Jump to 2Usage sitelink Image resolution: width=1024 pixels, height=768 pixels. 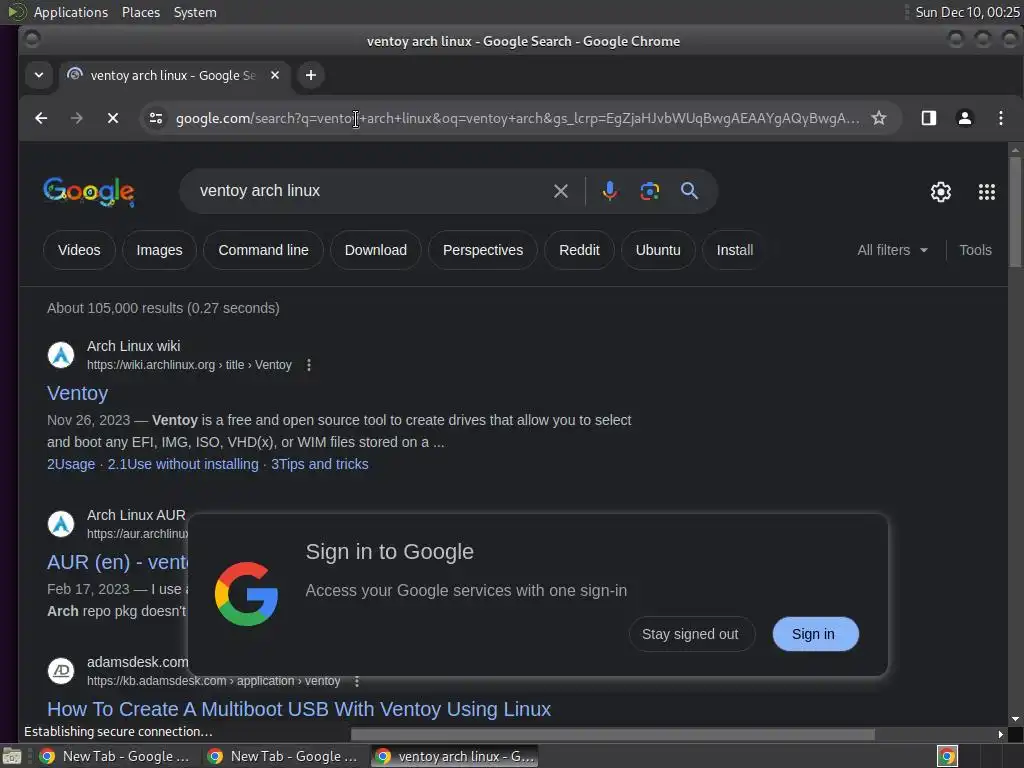tap(71, 464)
